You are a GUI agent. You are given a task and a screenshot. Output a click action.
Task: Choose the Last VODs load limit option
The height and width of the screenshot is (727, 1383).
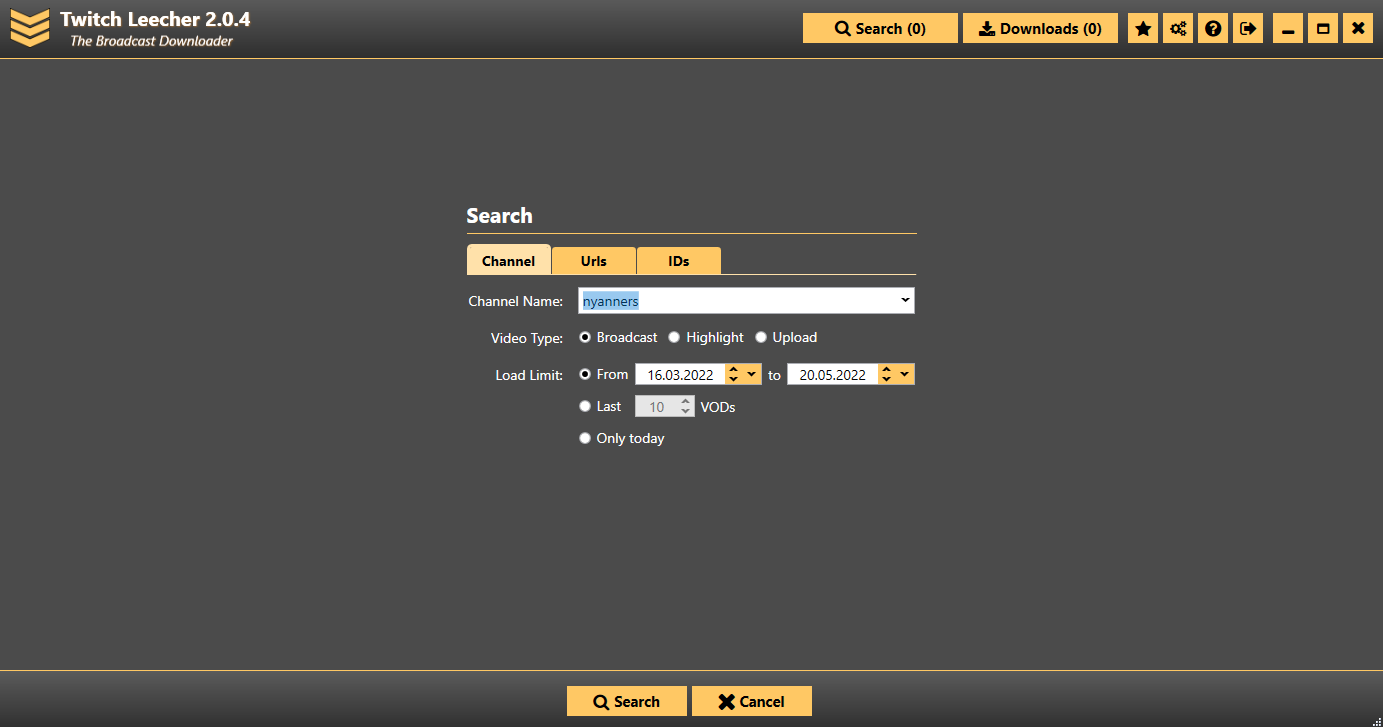point(585,407)
